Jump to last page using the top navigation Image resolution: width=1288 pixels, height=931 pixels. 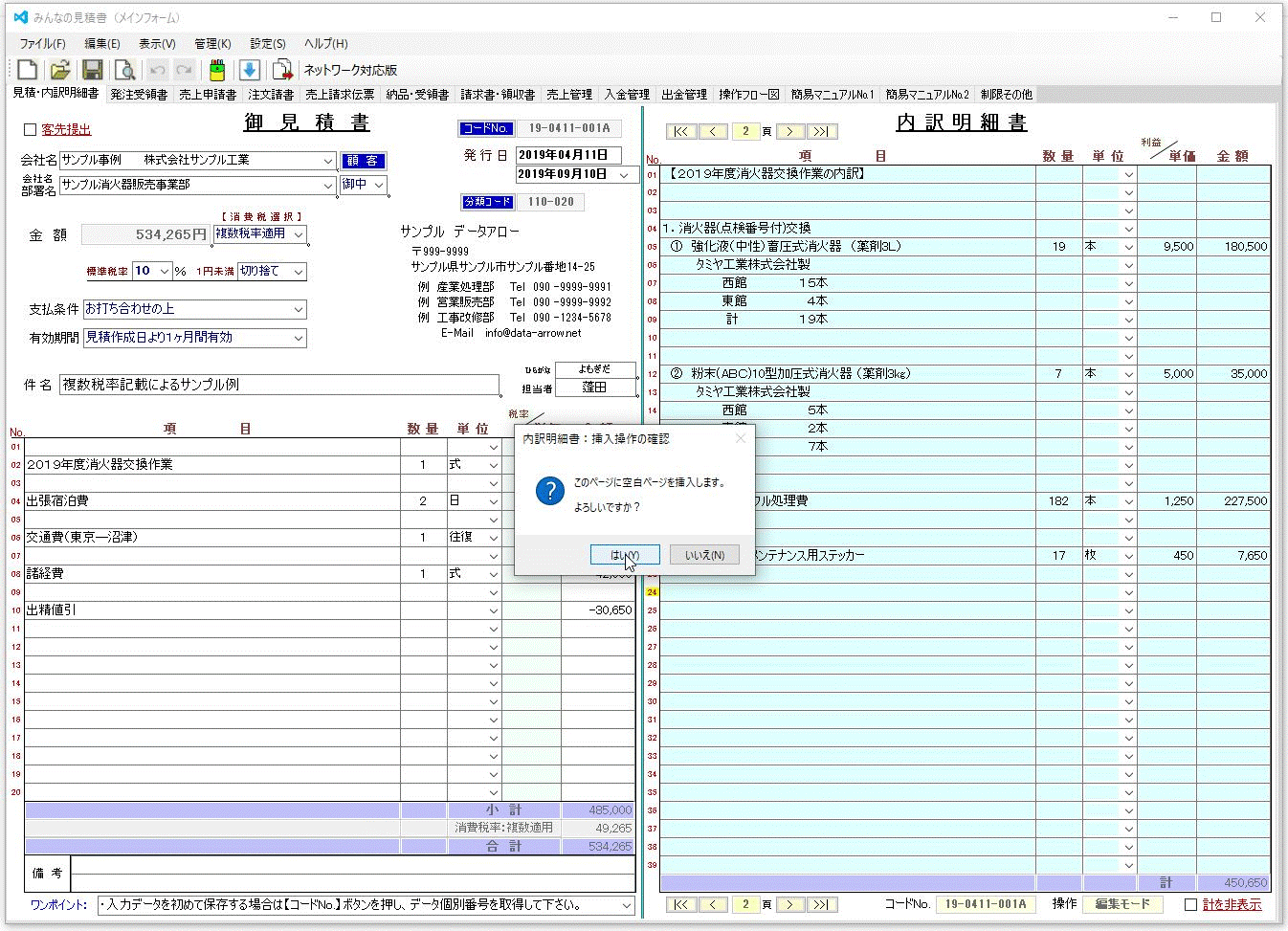(822, 131)
